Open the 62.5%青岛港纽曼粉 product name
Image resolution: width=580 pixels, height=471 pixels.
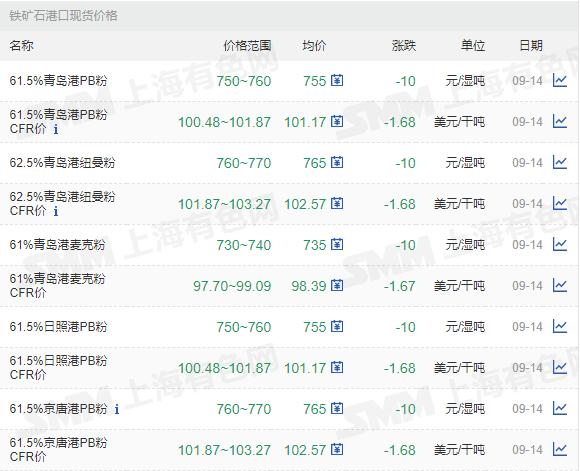coord(63,163)
